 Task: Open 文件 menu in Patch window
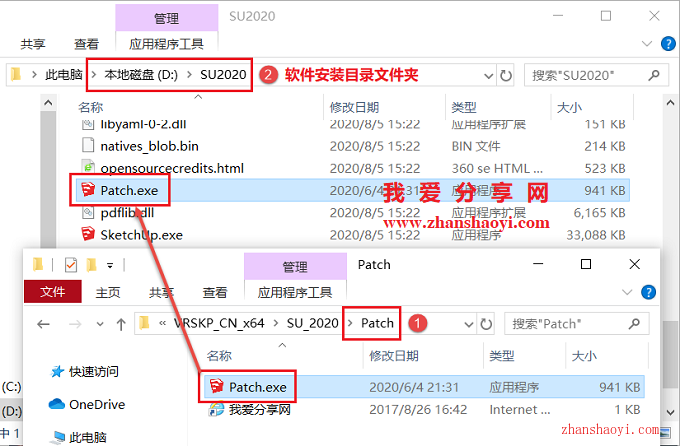pyautogui.click(x=52, y=292)
